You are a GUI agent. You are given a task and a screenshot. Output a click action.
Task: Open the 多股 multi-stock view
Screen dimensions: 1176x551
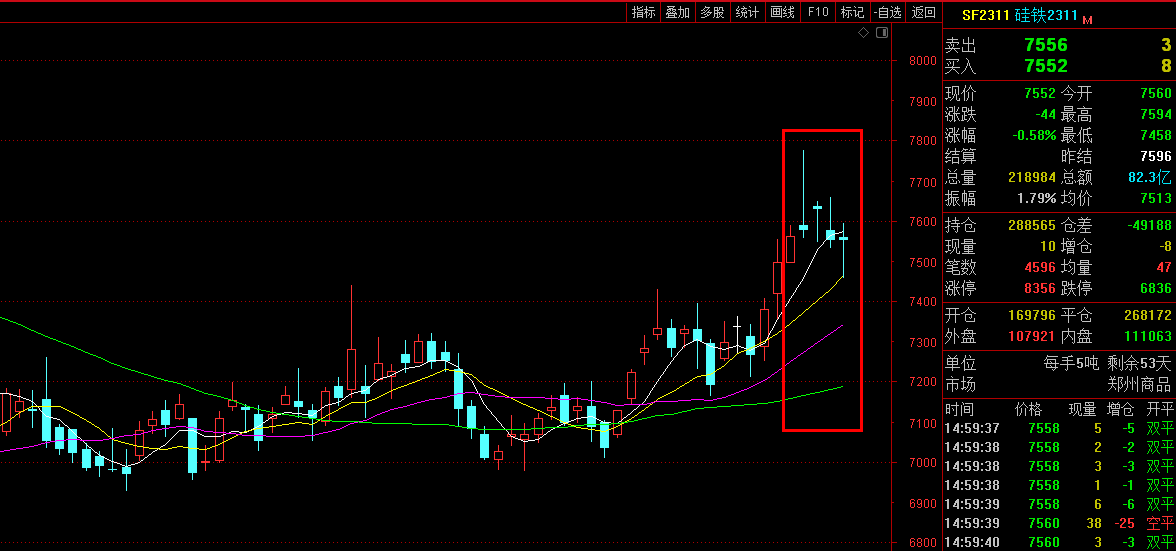click(x=712, y=12)
